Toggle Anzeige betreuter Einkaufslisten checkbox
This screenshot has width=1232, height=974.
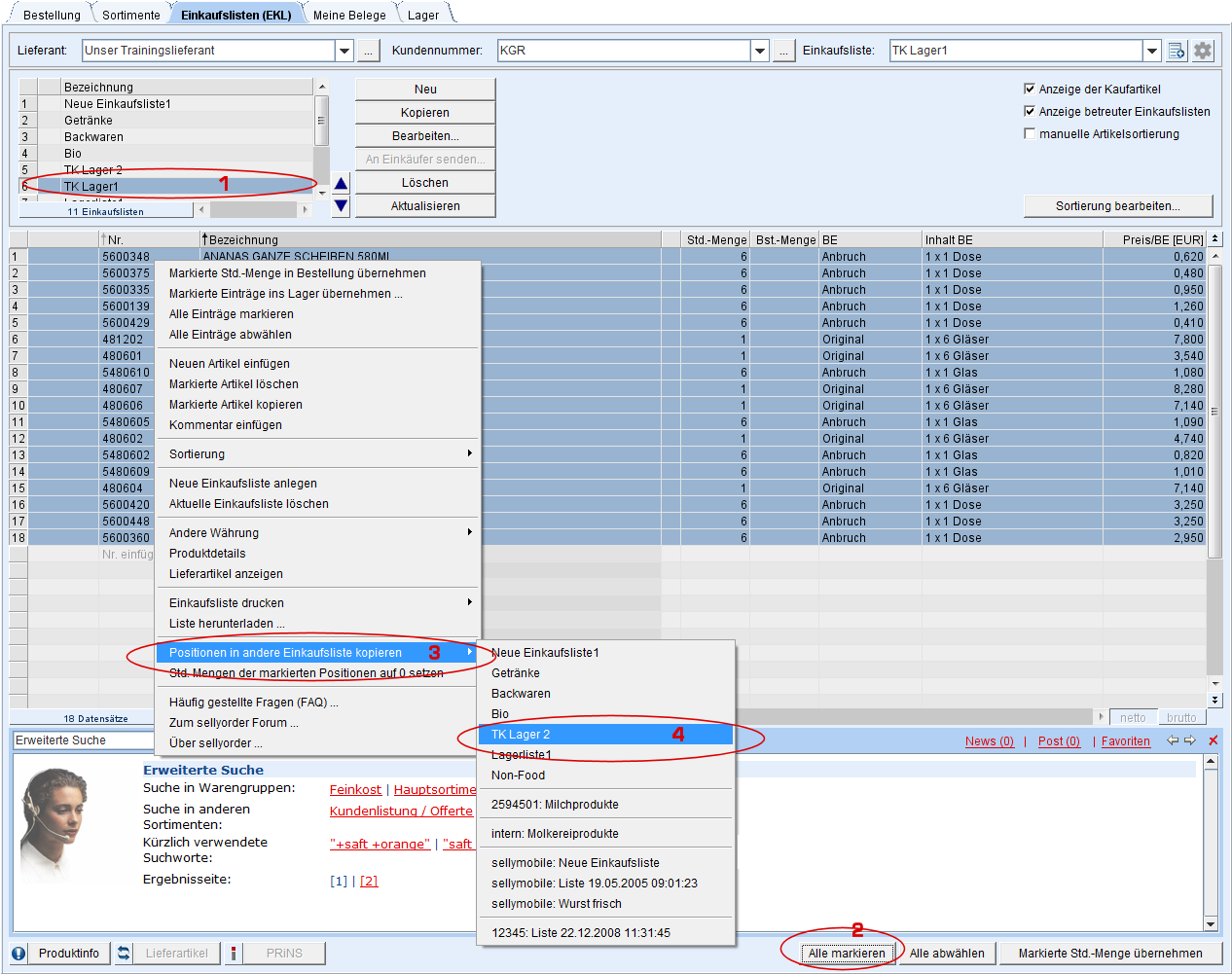coord(1030,111)
